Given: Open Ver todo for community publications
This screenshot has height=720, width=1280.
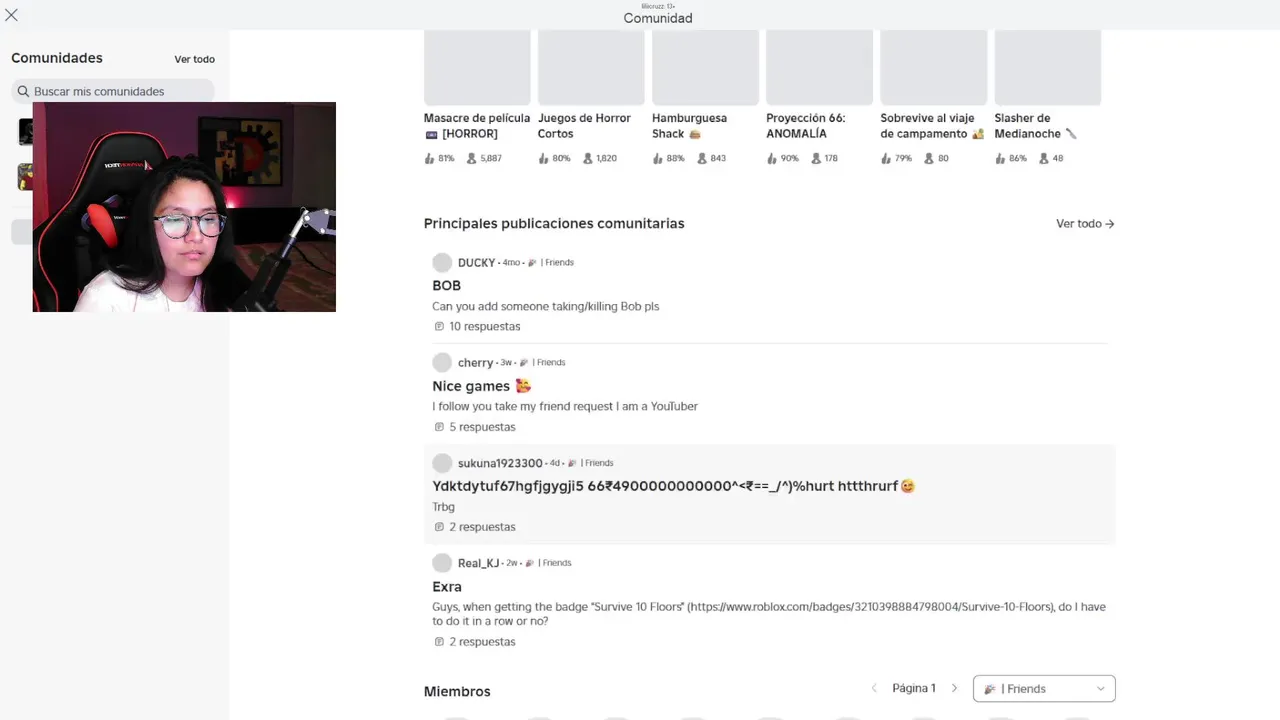Looking at the screenshot, I should [1085, 224].
